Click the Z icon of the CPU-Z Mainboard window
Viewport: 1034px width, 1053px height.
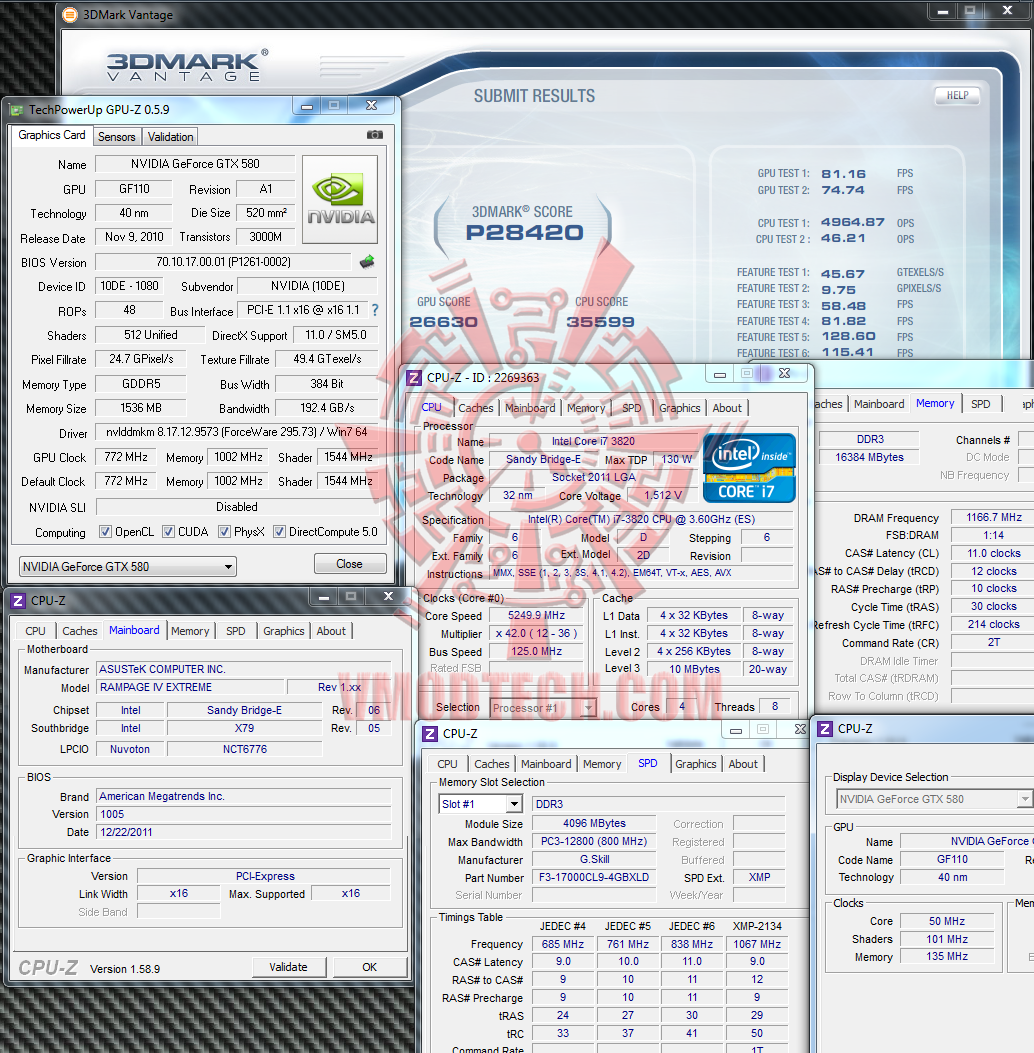click(x=18, y=601)
